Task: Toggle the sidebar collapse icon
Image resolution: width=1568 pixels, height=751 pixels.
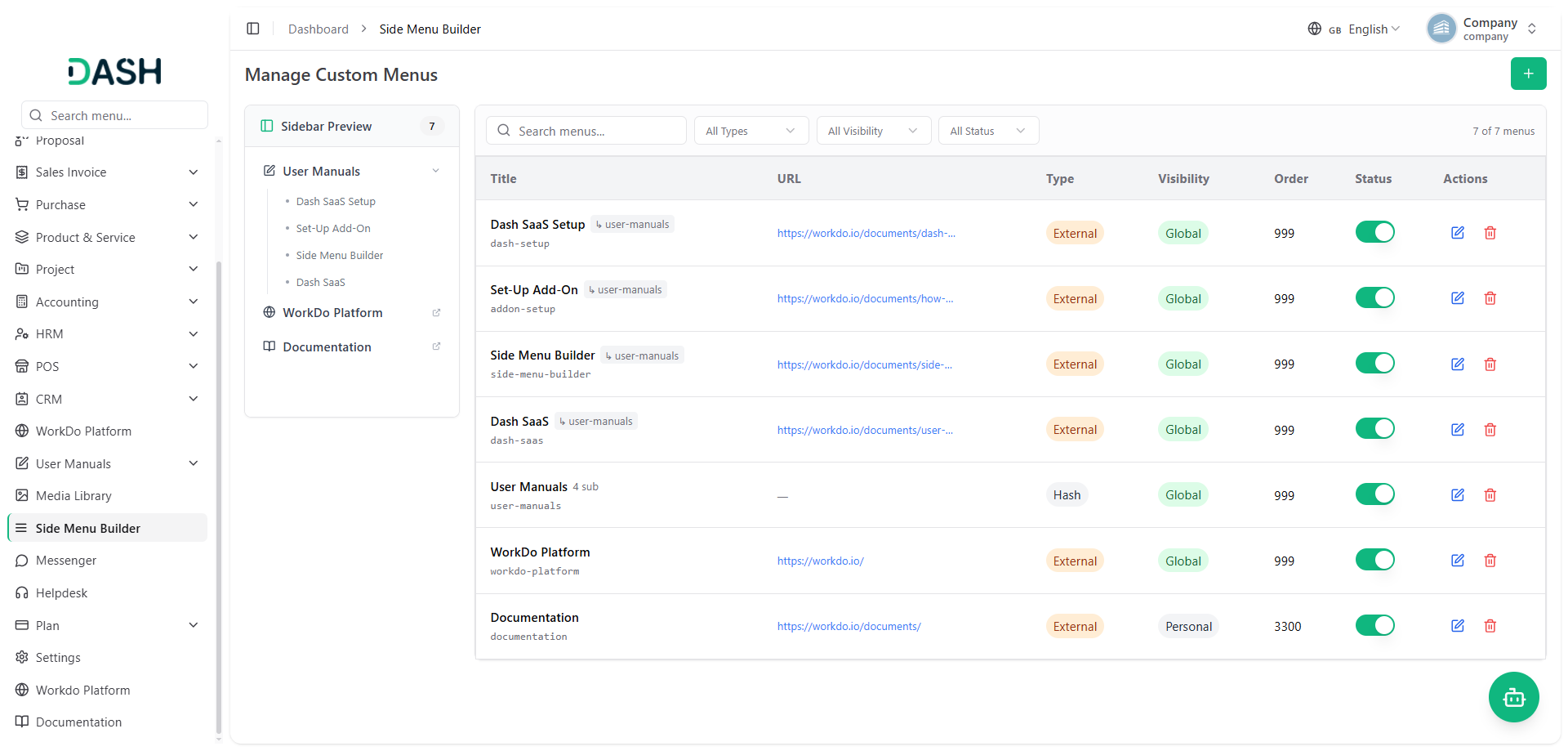Action: click(253, 29)
